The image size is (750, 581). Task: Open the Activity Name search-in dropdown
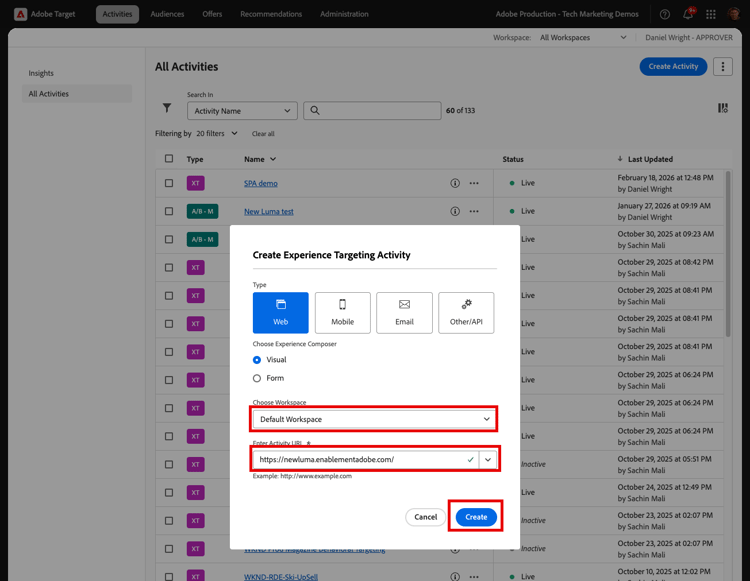(242, 110)
